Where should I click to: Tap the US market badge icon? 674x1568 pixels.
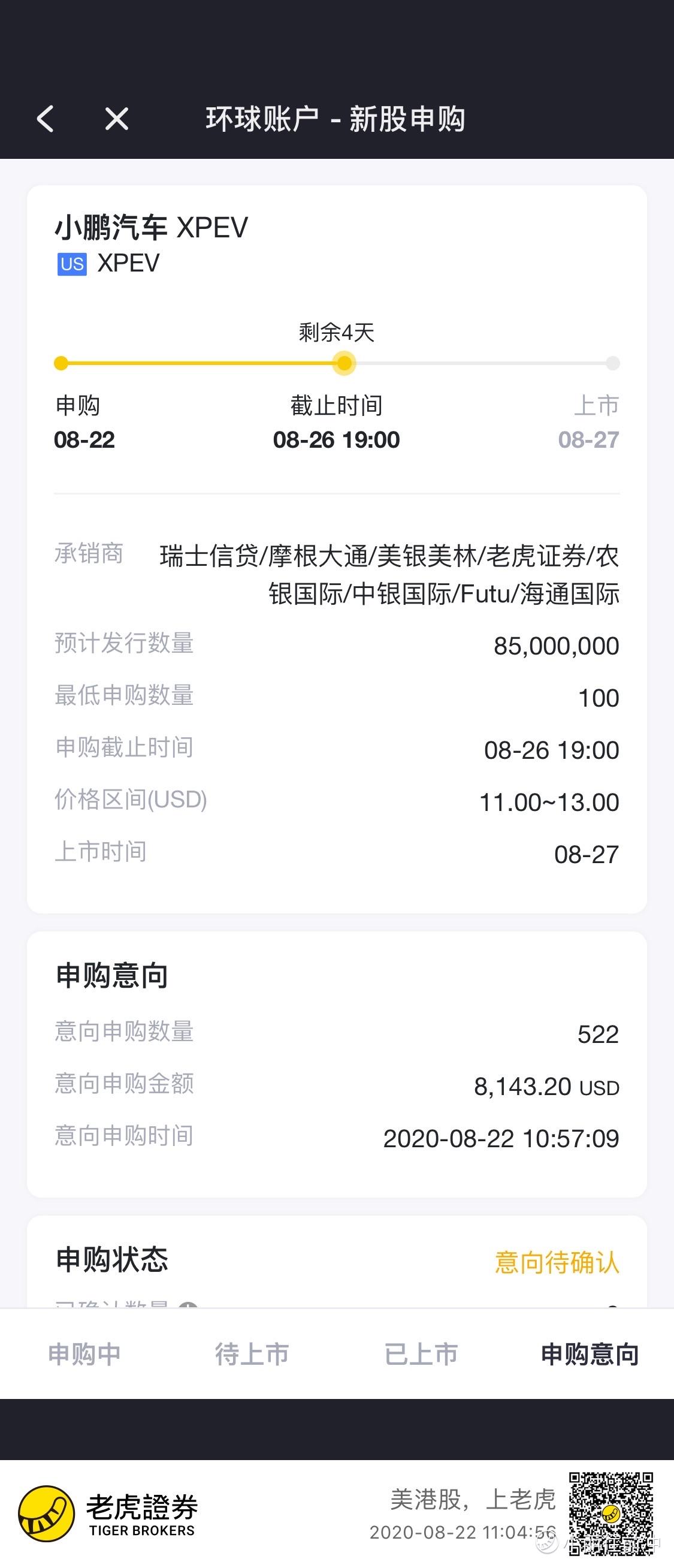pyautogui.click(x=72, y=264)
